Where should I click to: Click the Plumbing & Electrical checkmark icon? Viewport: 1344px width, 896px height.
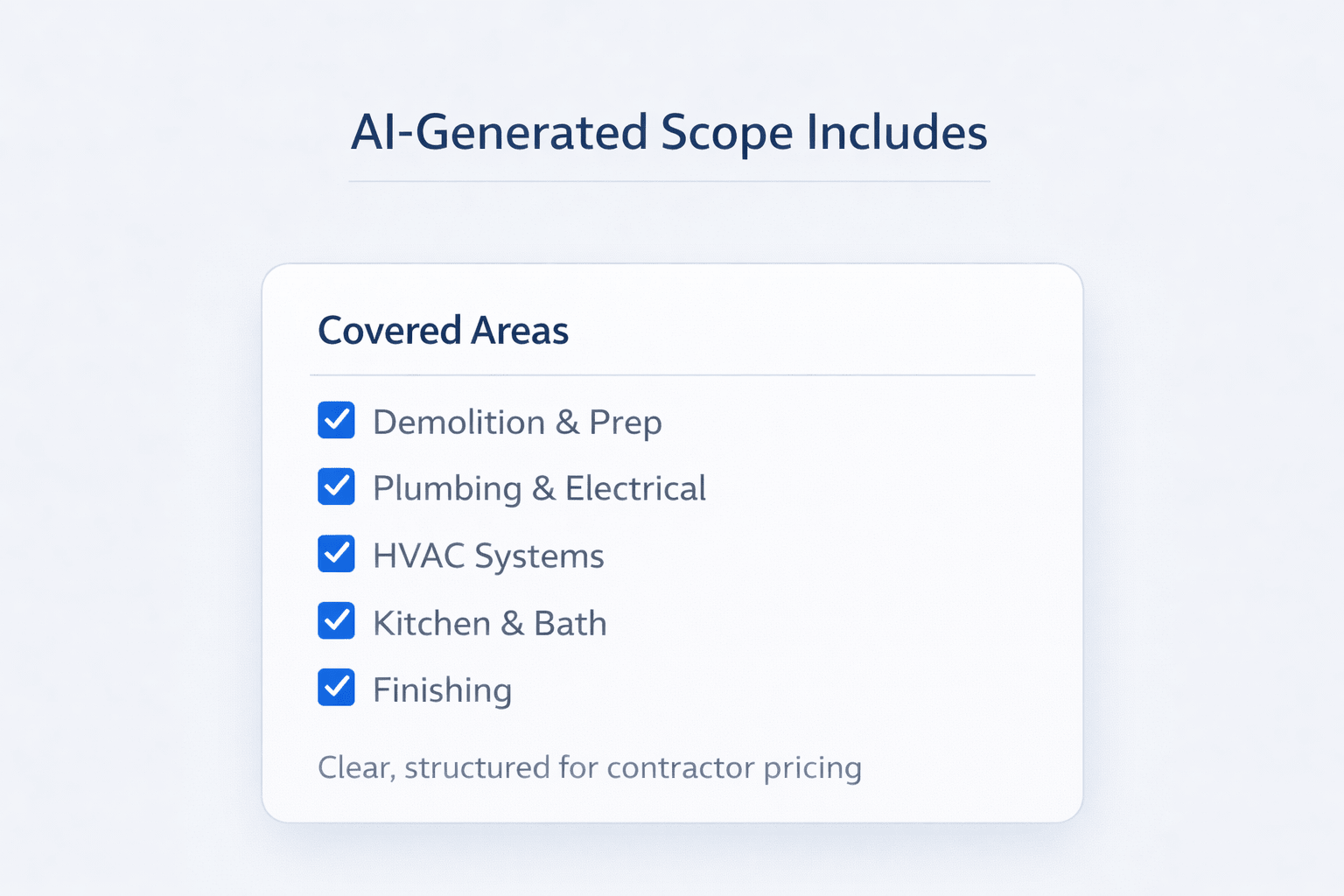[x=337, y=487]
